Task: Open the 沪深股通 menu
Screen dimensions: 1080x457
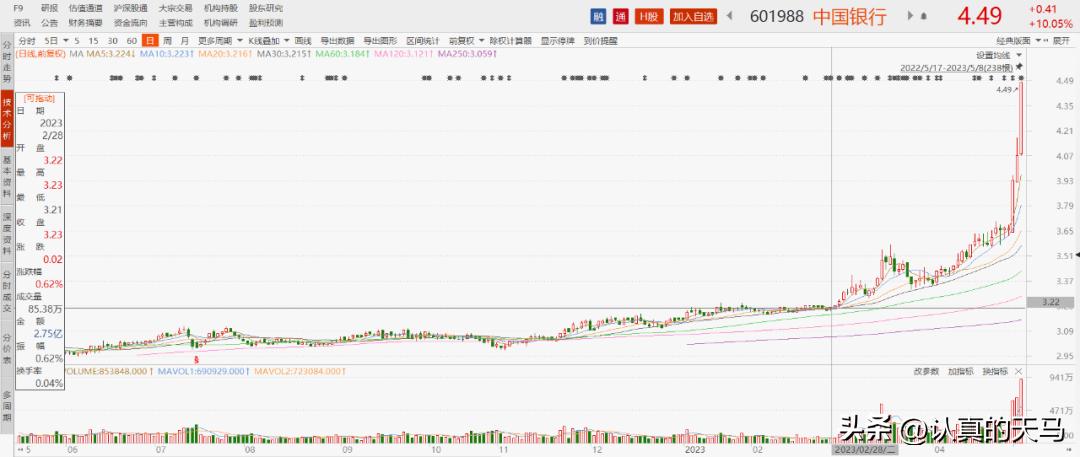Action: click(130, 8)
